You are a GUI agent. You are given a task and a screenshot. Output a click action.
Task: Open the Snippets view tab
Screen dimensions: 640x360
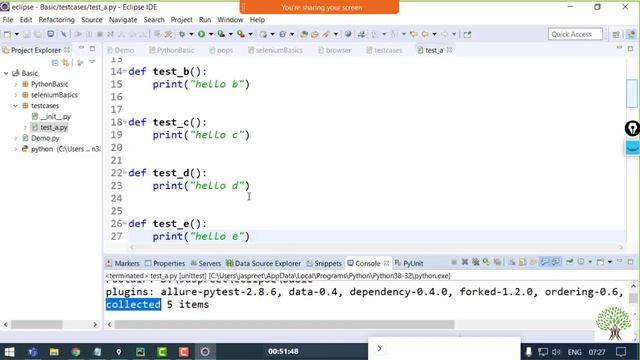324,263
